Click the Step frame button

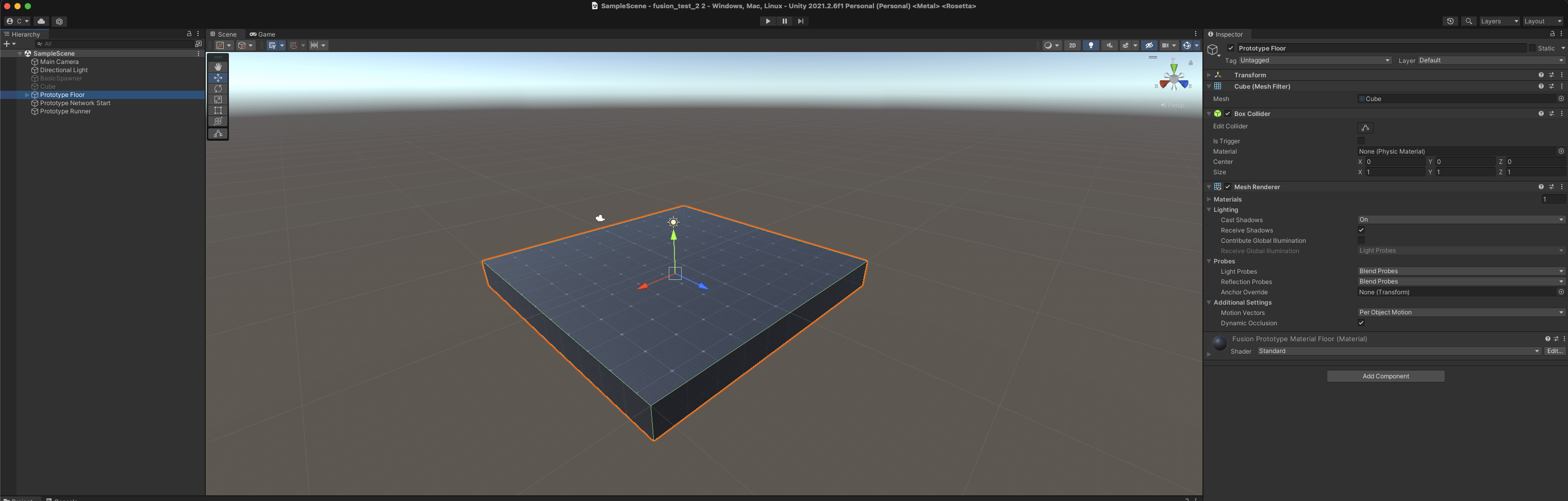click(x=801, y=21)
